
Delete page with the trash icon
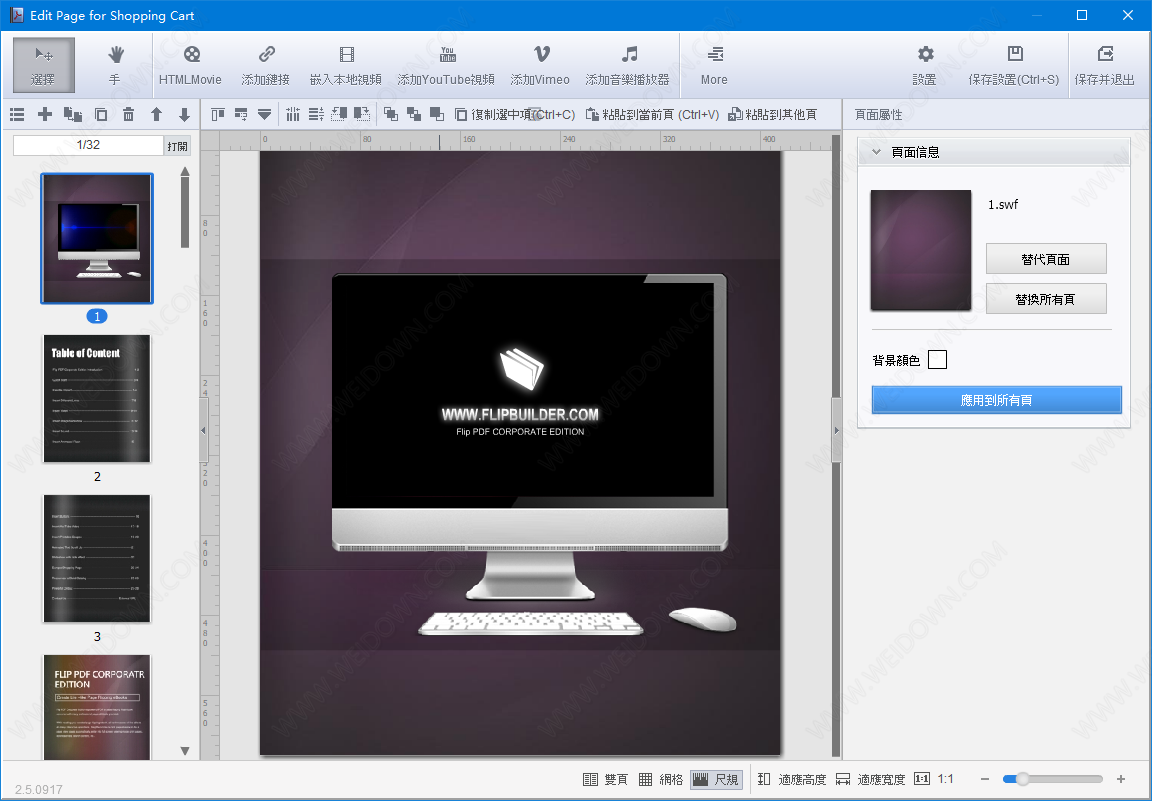129,115
